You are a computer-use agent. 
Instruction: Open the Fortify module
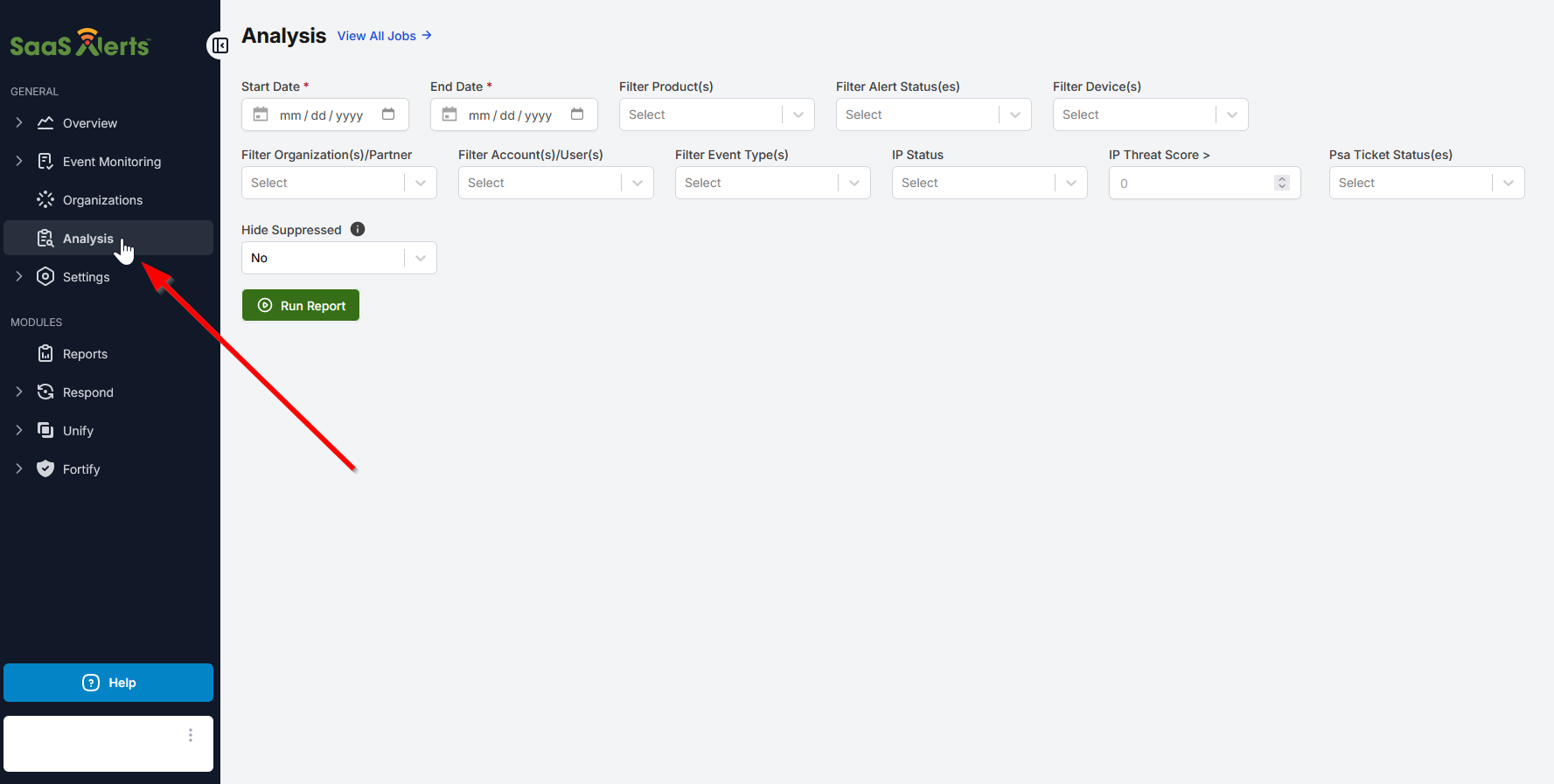coord(108,469)
